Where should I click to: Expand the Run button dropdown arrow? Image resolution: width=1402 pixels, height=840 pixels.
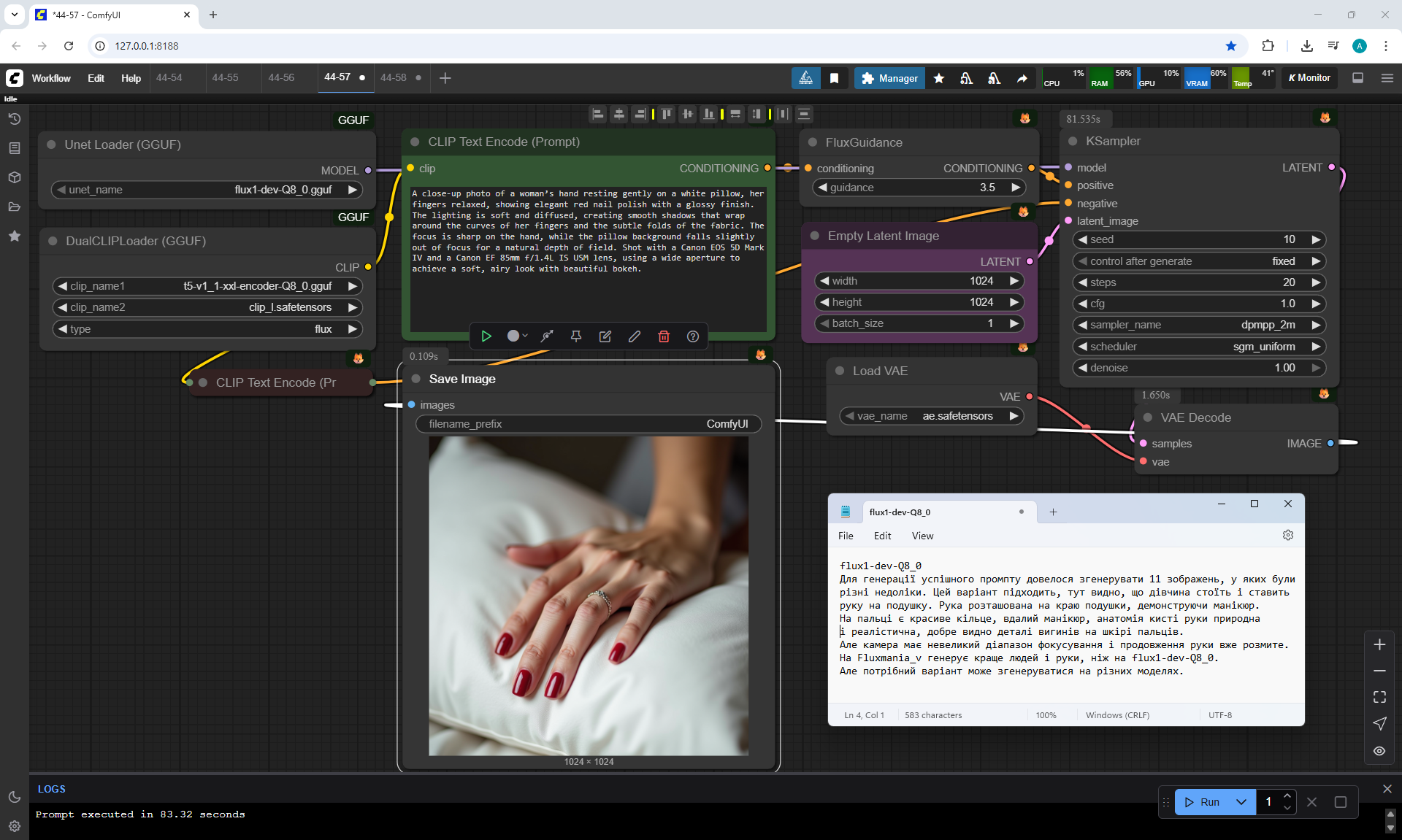[1241, 802]
